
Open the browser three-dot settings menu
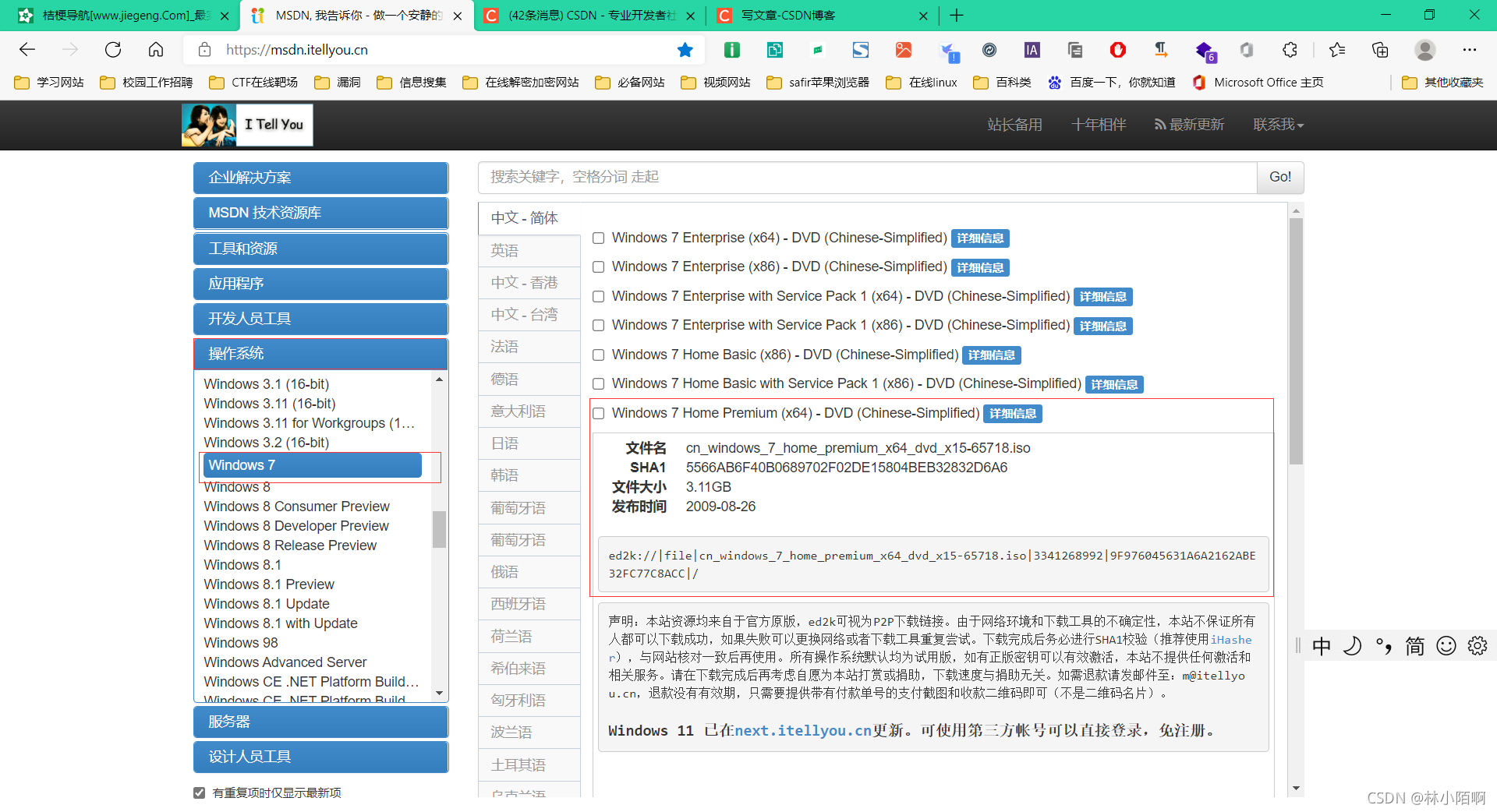1470,50
